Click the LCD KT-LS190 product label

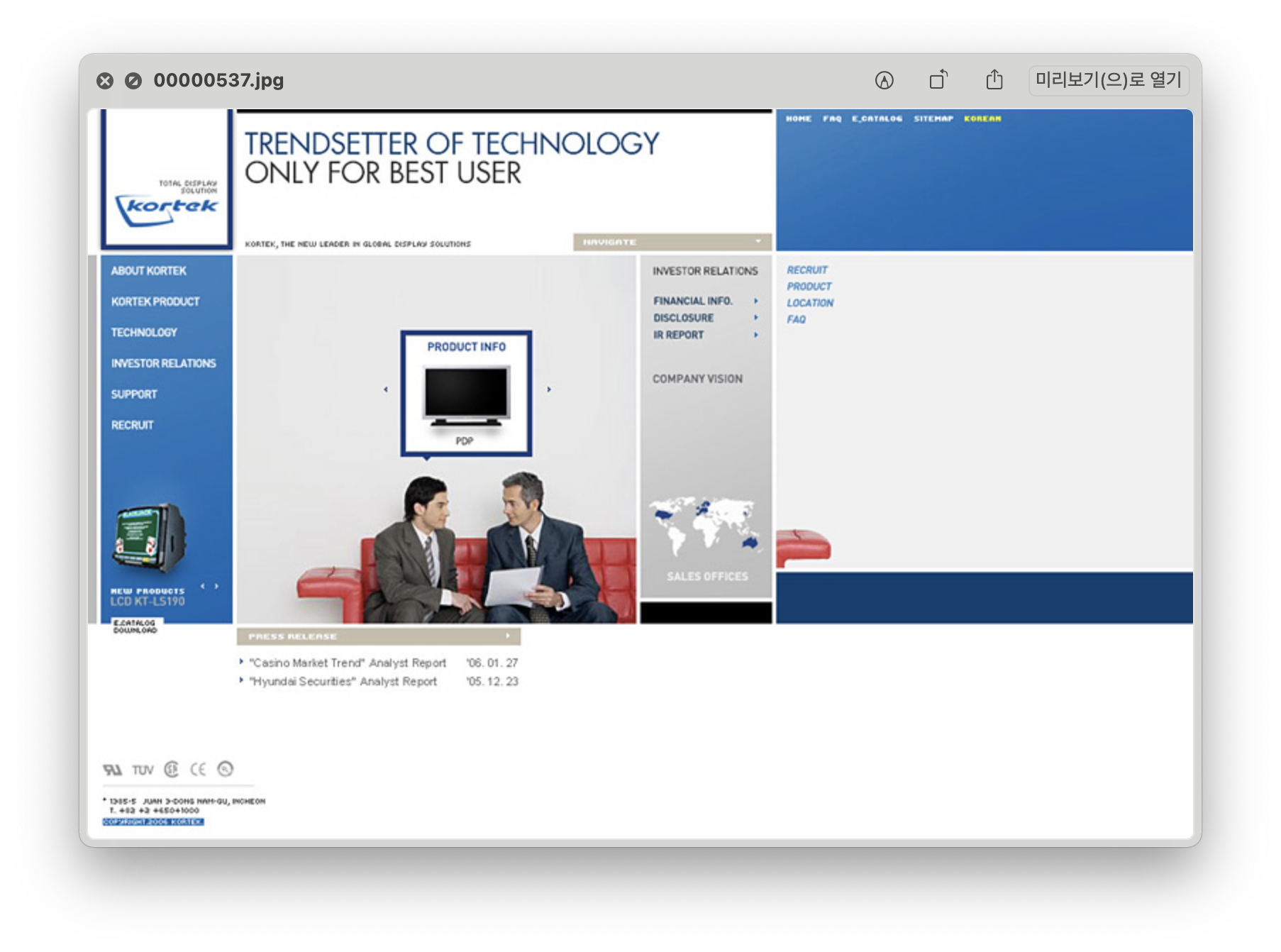(147, 602)
